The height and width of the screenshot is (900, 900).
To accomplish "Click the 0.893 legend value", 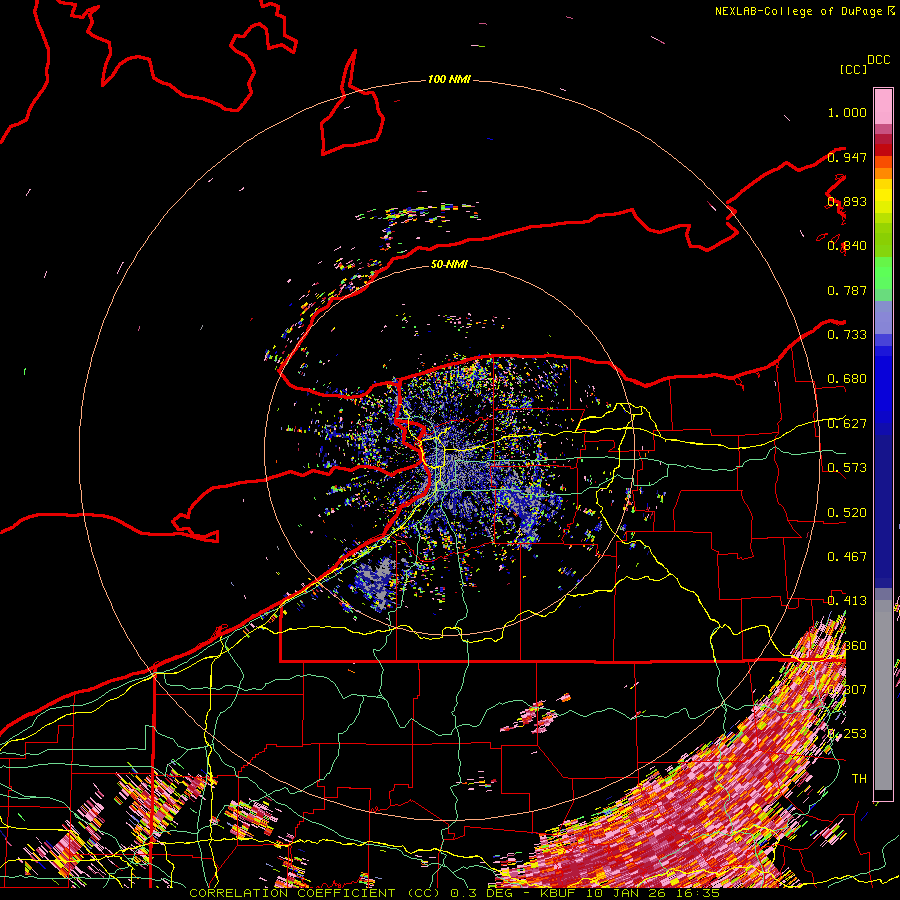I will 847,201.
